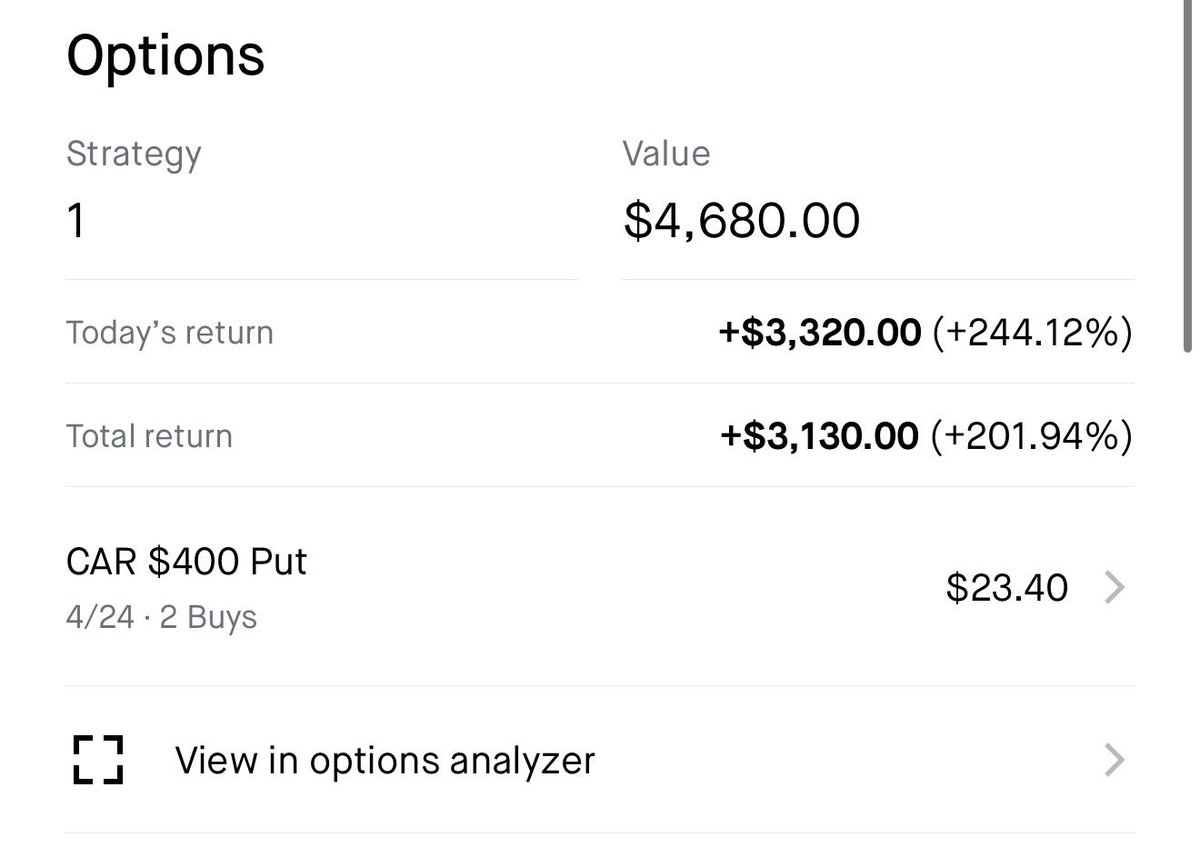
Task: Tap the +201.94% total return percentage
Action: pos(1032,436)
